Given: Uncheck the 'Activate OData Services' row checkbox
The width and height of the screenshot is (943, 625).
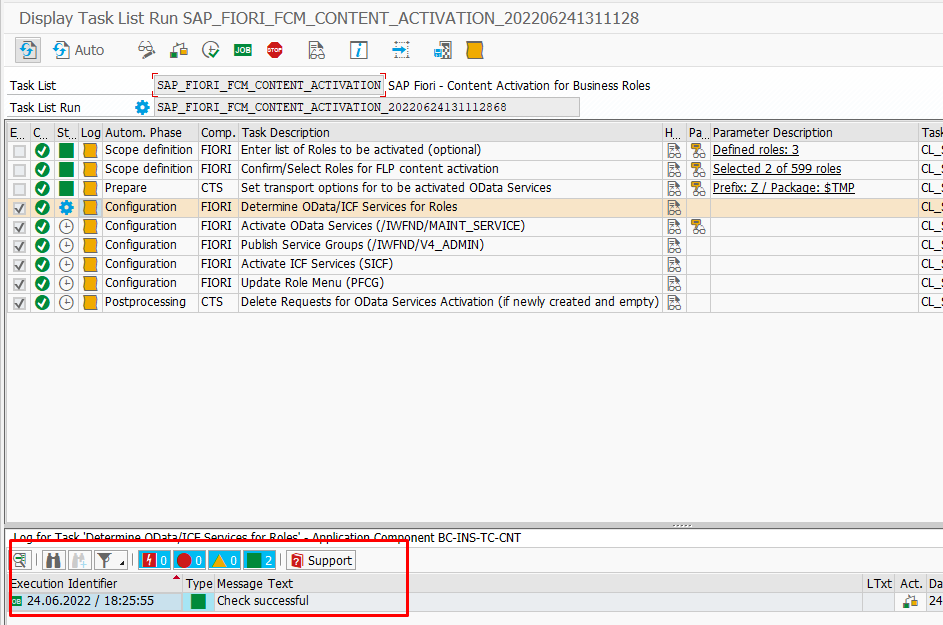Looking at the screenshot, I should pos(19,227).
